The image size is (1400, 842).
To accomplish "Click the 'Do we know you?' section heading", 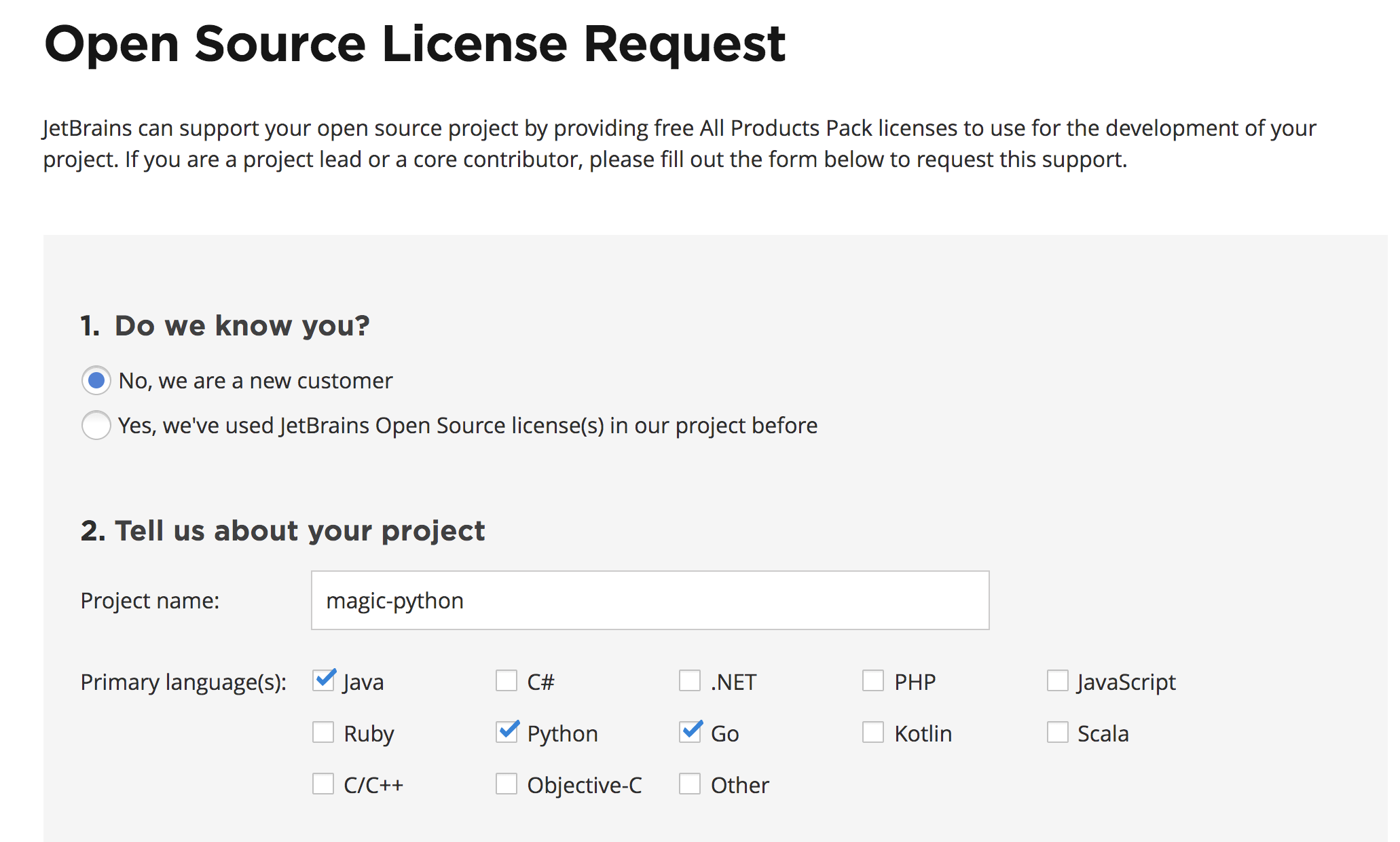I will [x=225, y=326].
